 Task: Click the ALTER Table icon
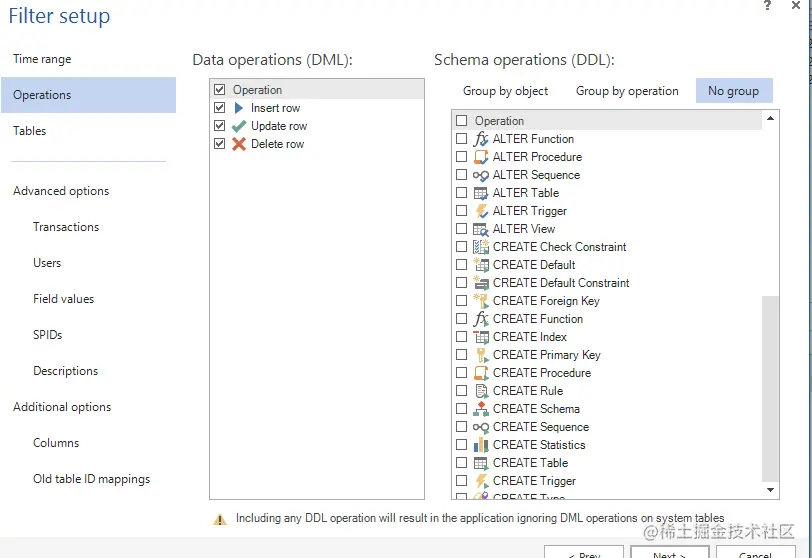pyautogui.click(x=481, y=193)
